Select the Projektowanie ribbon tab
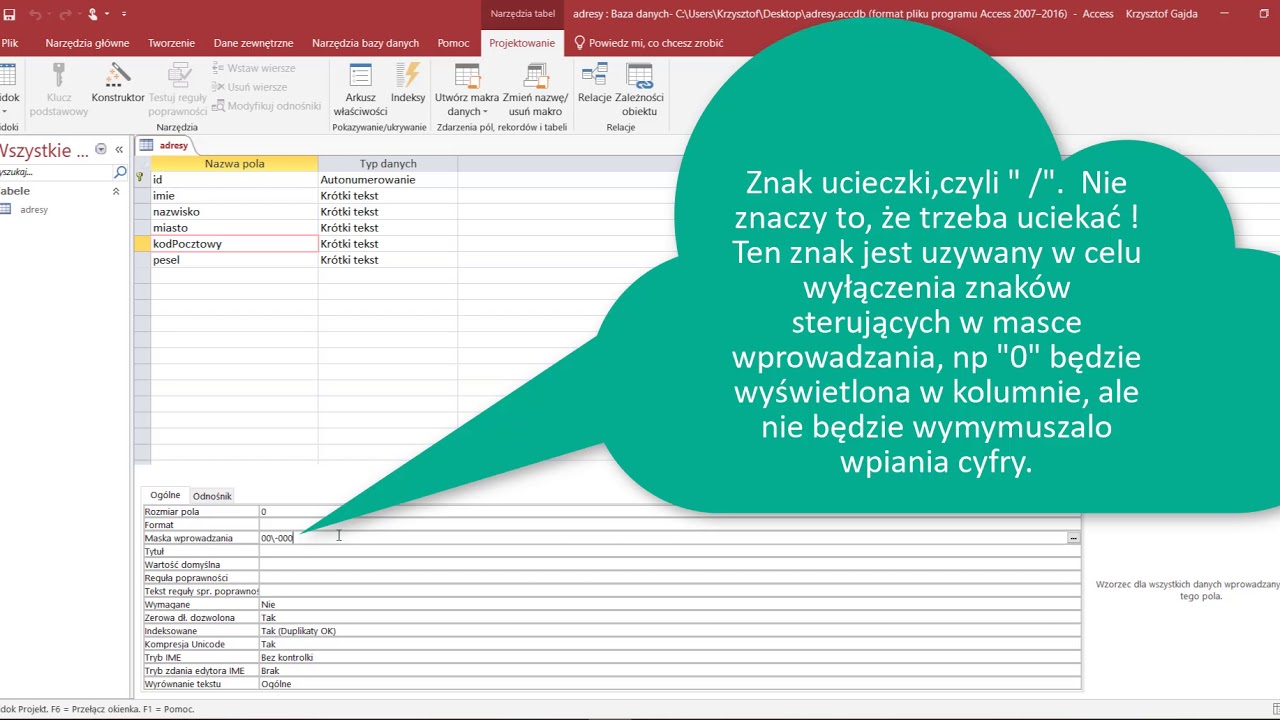Image resolution: width=1280 pixels, height=720 pixels. pyautogui.click(x=522, y=43)
